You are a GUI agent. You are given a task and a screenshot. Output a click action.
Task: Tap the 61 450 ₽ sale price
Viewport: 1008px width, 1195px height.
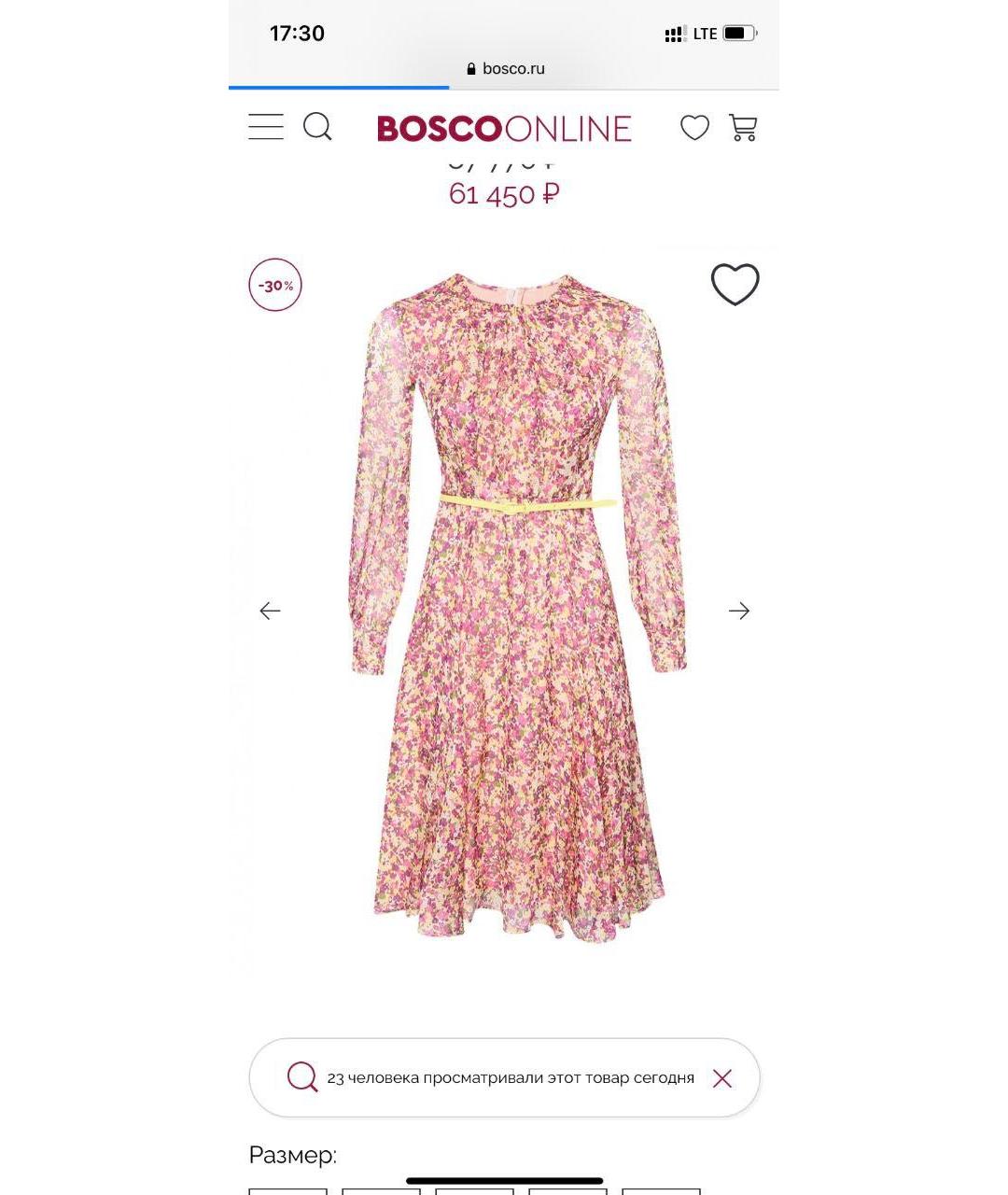pyautogui.click(x=504, y=194)
